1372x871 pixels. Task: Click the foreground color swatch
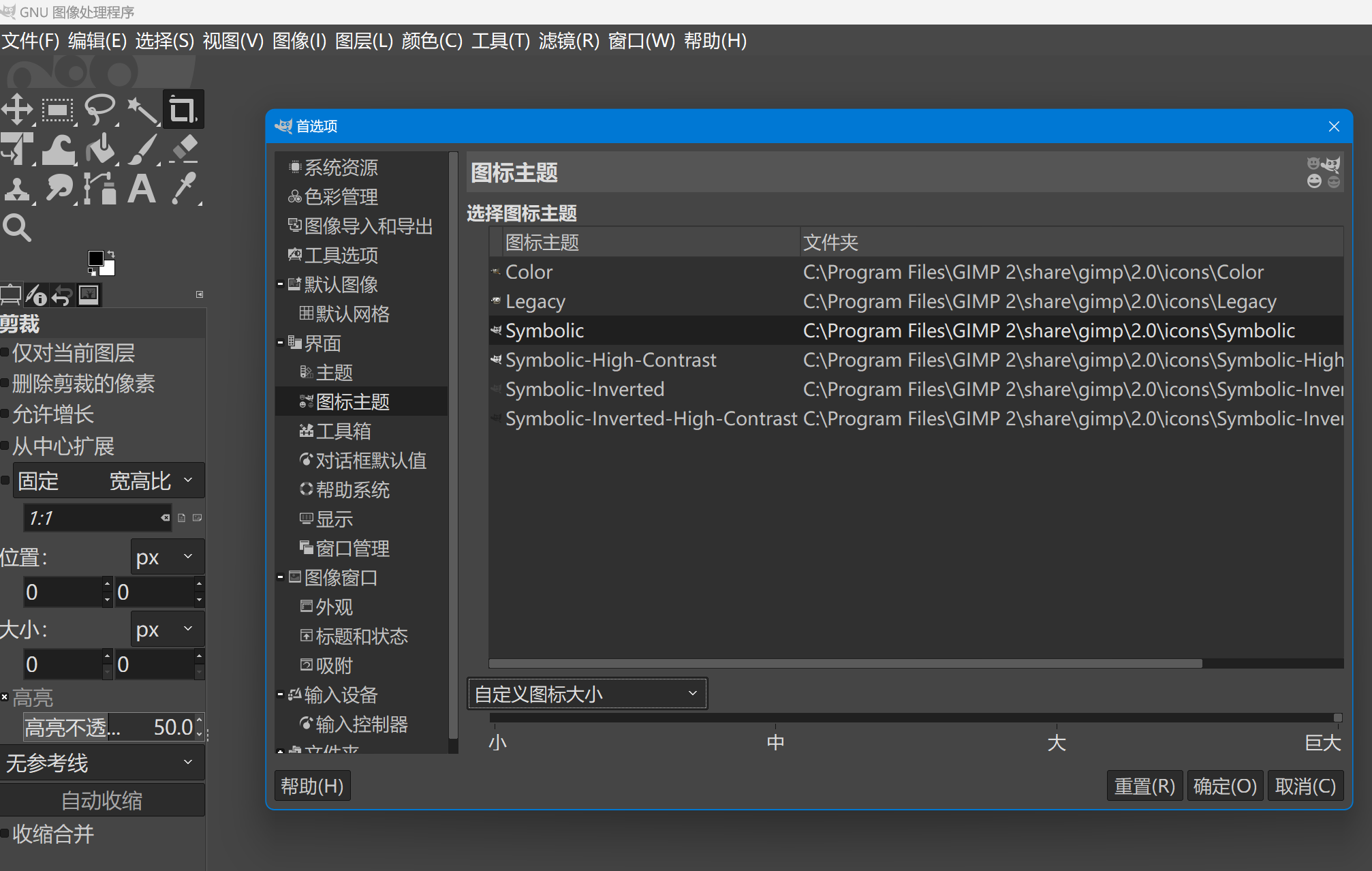click(95, 258)
